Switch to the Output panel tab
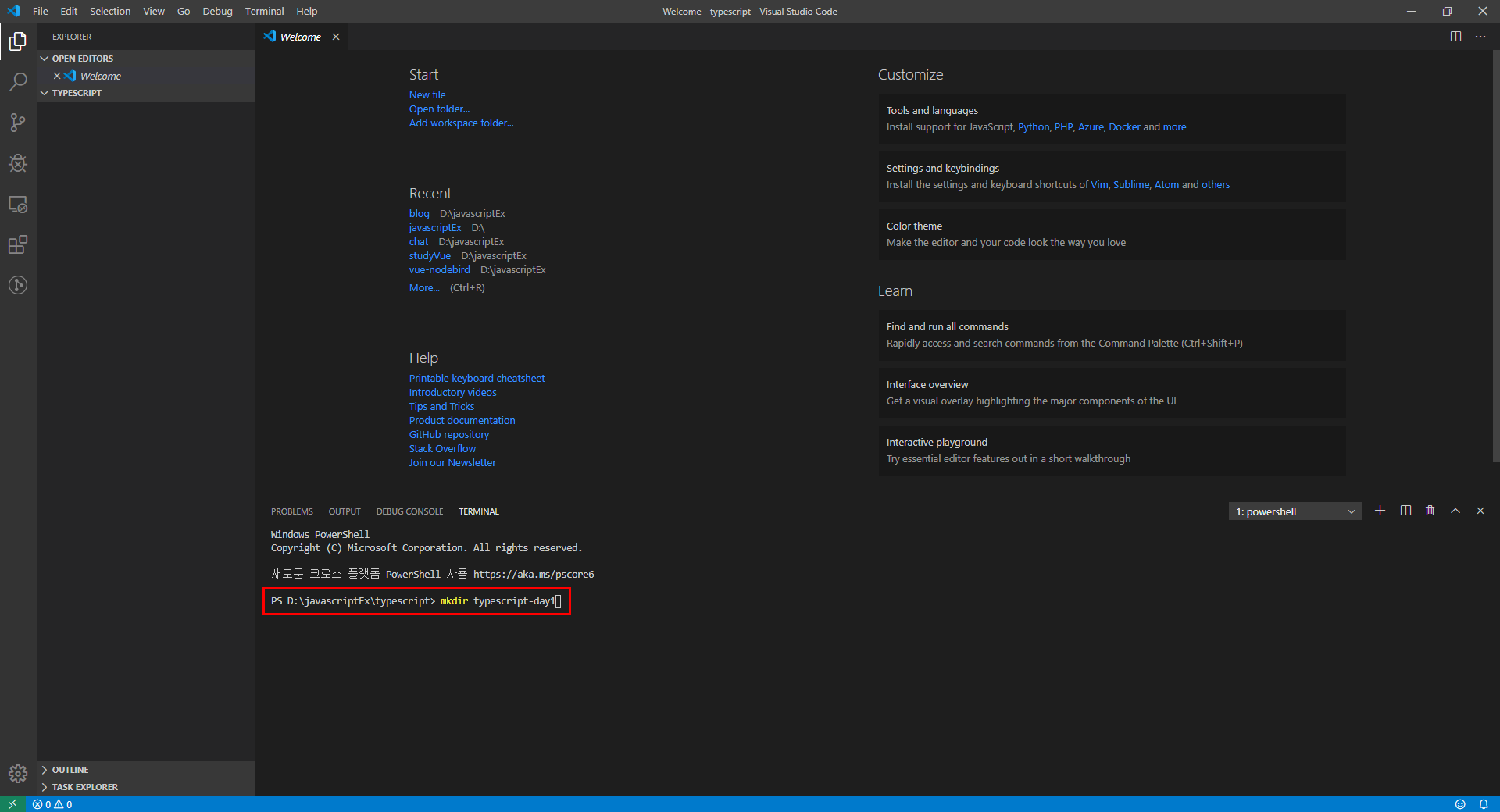The image size is (1500, 812). tap(345, 511)
